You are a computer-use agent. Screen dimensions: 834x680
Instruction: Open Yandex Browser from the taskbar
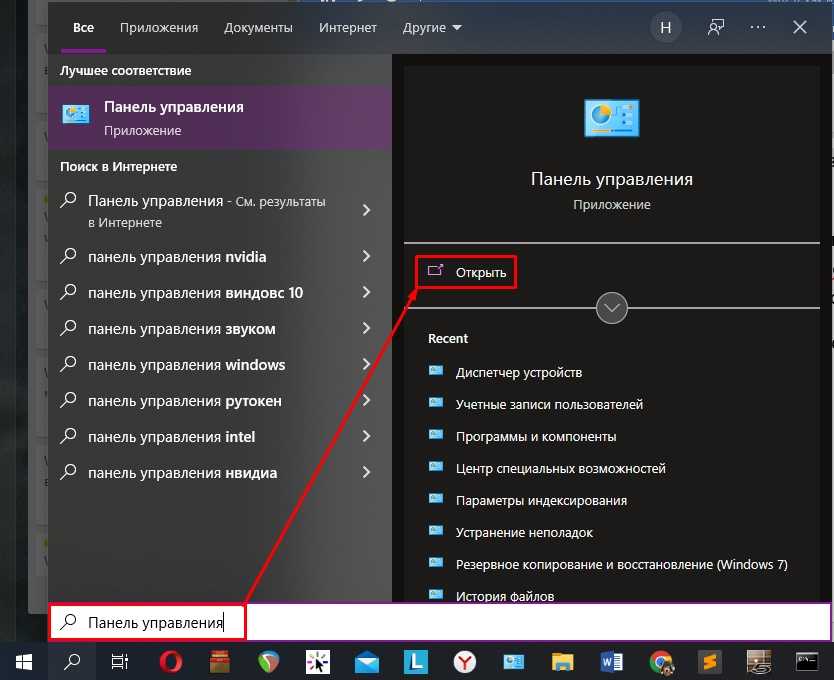point(465,661)
